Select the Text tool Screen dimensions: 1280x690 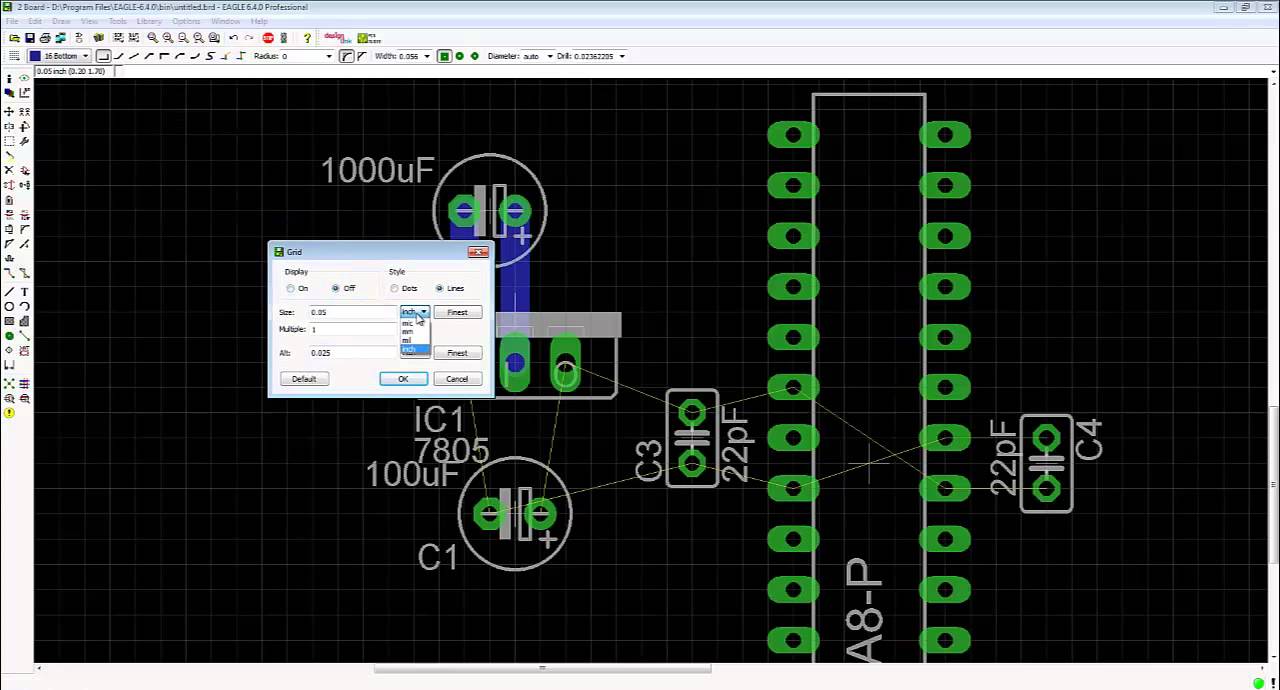pyautogui.click(x=24, y=291)
